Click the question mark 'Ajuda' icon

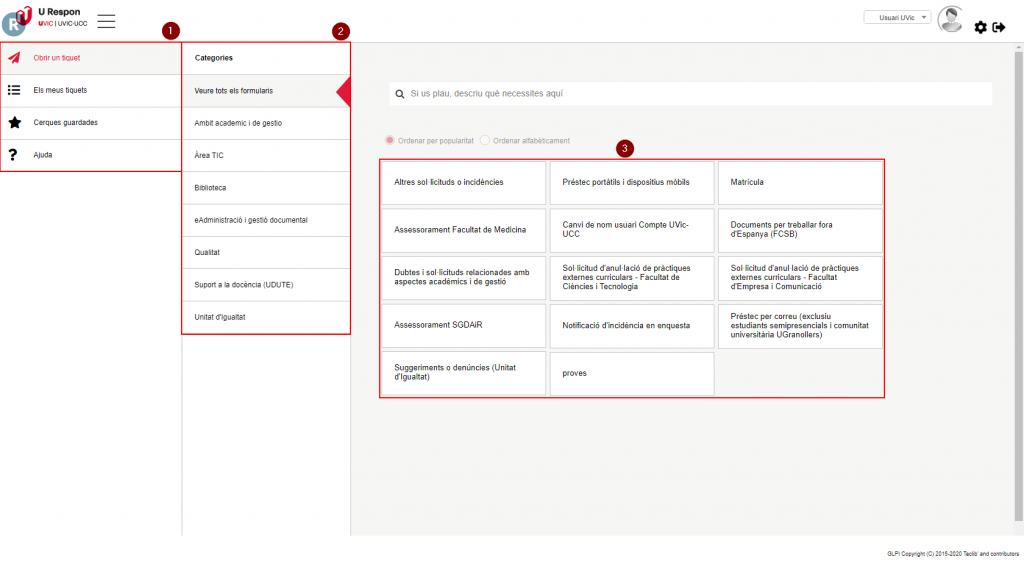[13, 155]
